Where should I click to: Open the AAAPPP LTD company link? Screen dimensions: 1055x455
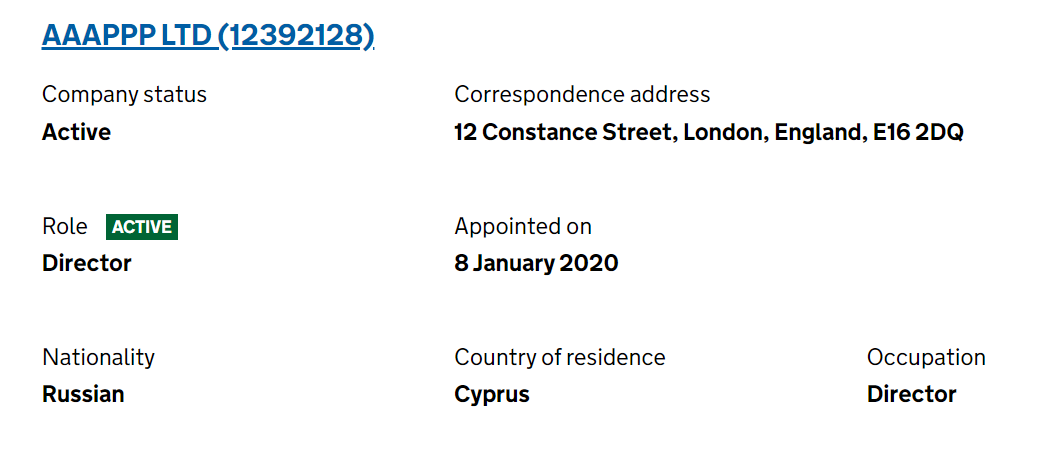[x=208, y=36]
